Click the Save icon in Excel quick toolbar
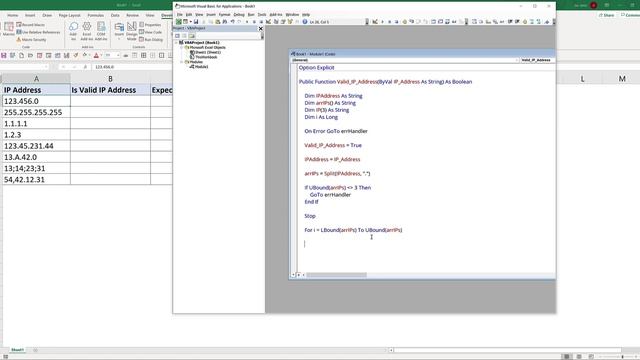The height and width of the screenshot is (360, 640). [x=4, y=55]
